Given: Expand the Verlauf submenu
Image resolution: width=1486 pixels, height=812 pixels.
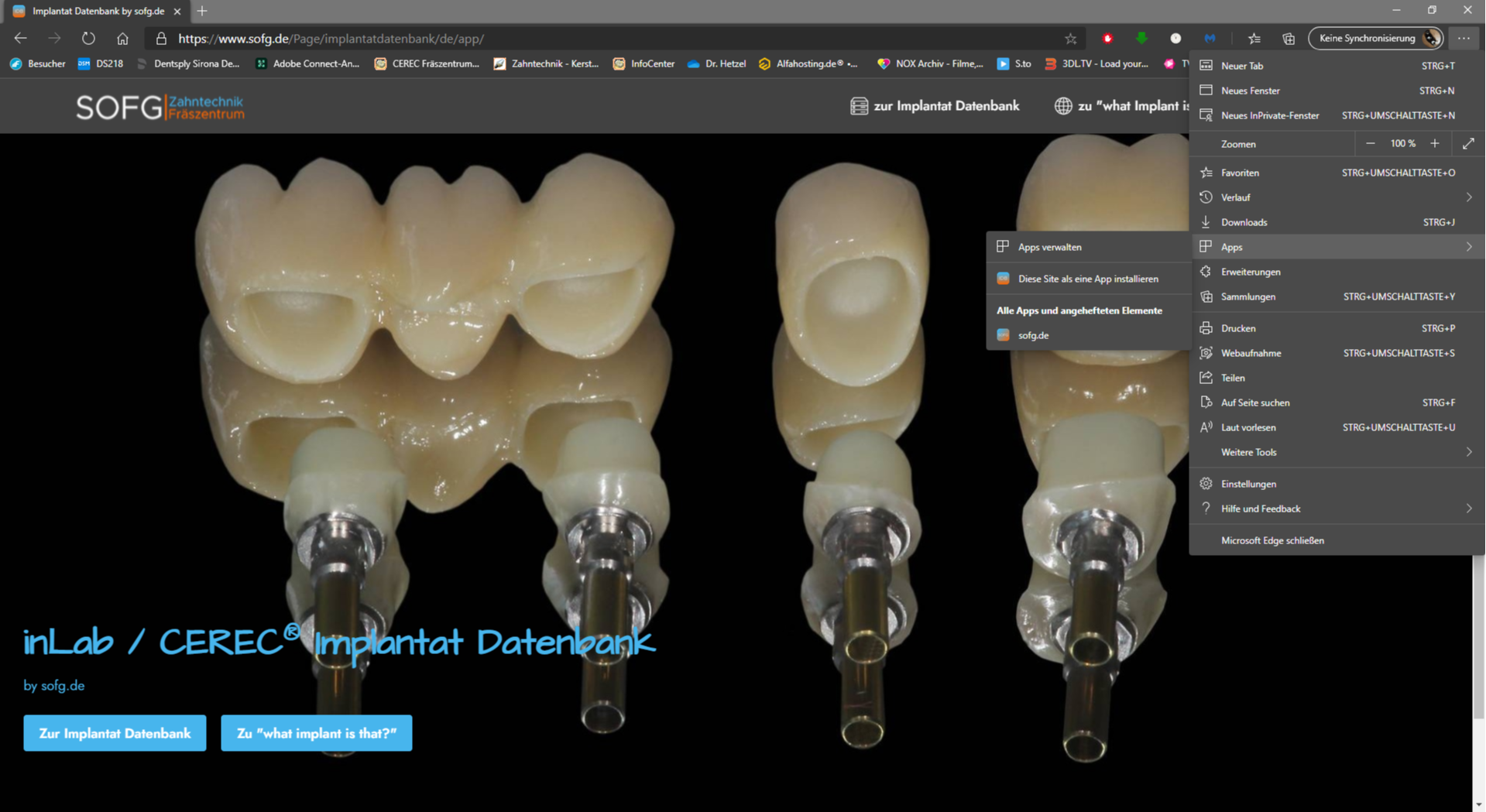Looking at the screenshot, I should (1468, 197).
